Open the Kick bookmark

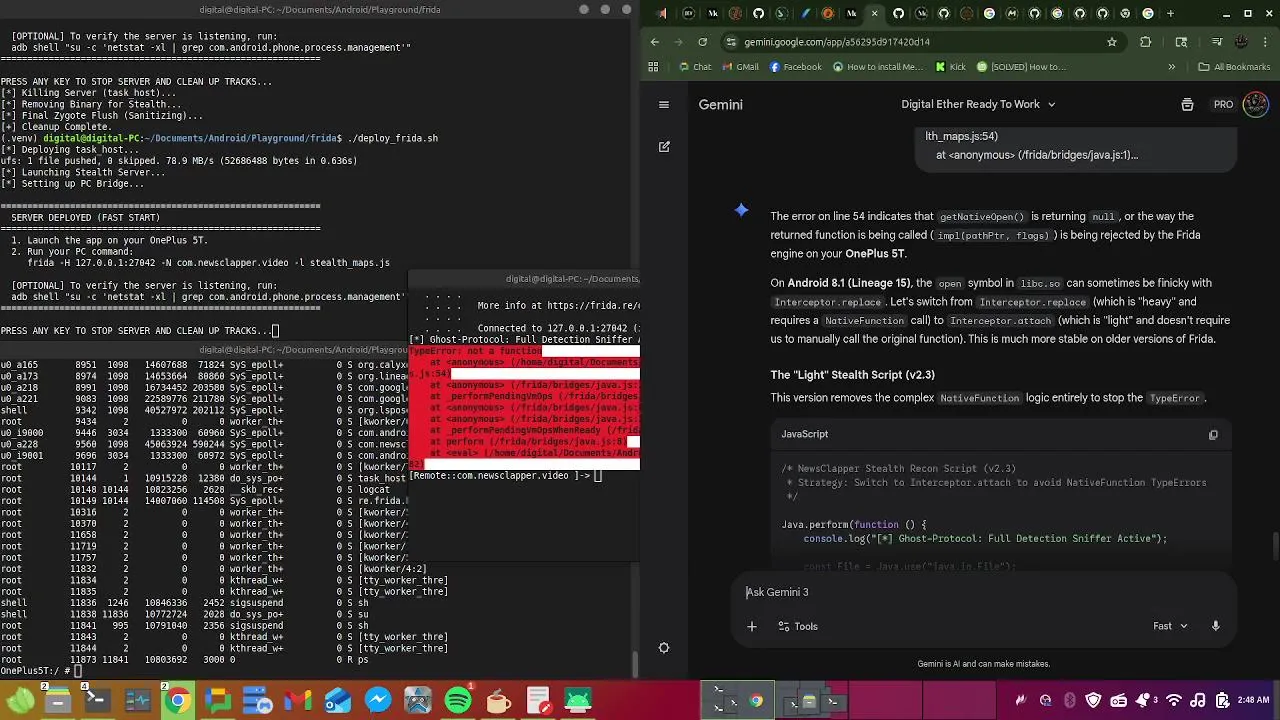[950, 67]
